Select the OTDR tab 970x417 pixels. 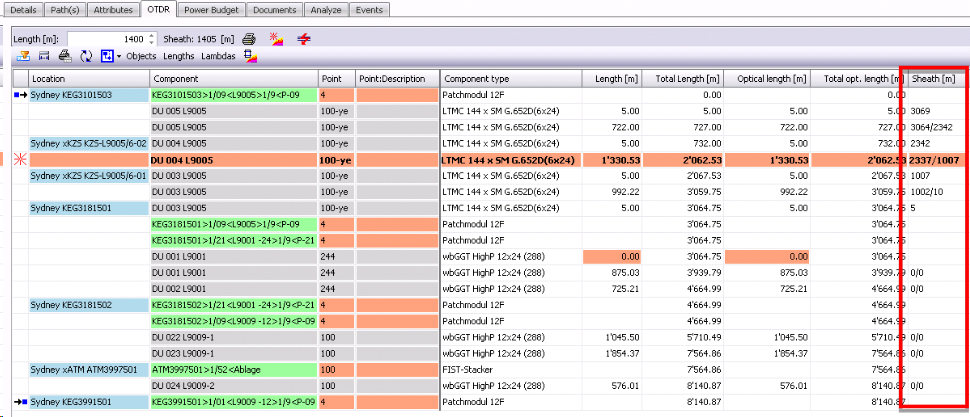[159, 9]
